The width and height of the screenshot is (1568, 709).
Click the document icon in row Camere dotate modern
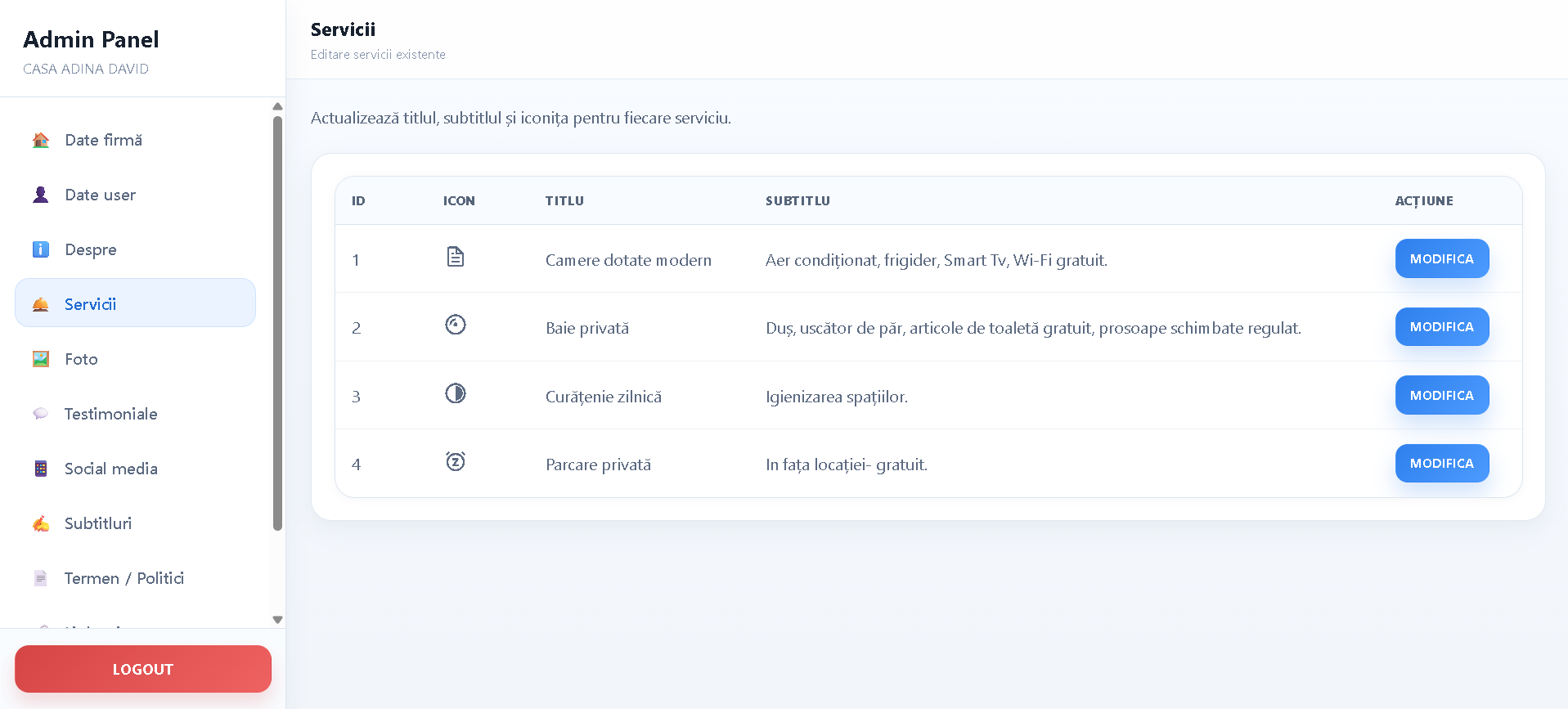(456, 257)
